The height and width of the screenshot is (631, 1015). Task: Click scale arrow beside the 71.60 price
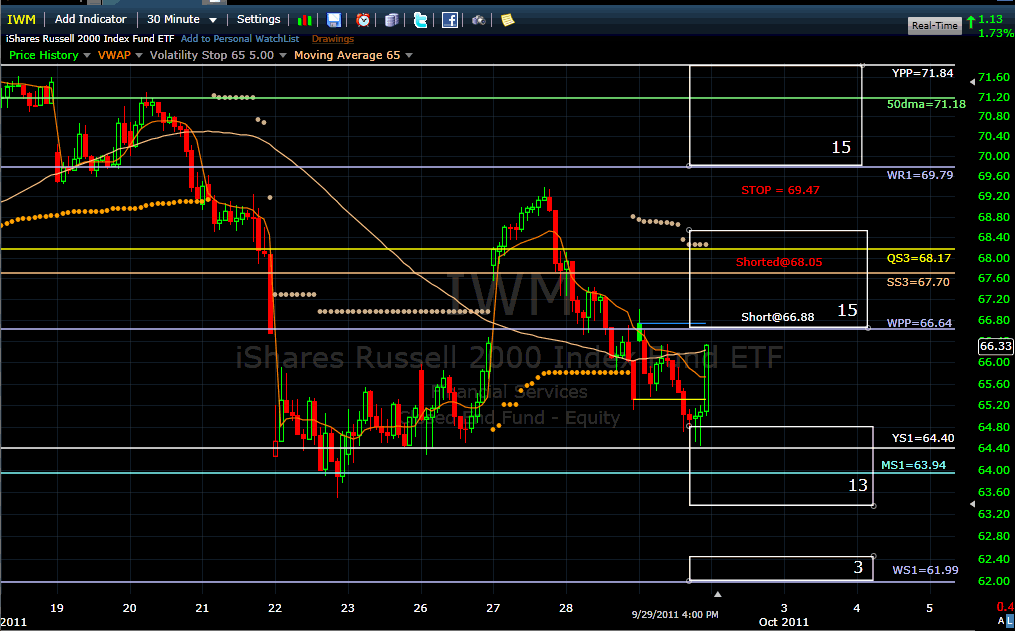pos(972,82)
